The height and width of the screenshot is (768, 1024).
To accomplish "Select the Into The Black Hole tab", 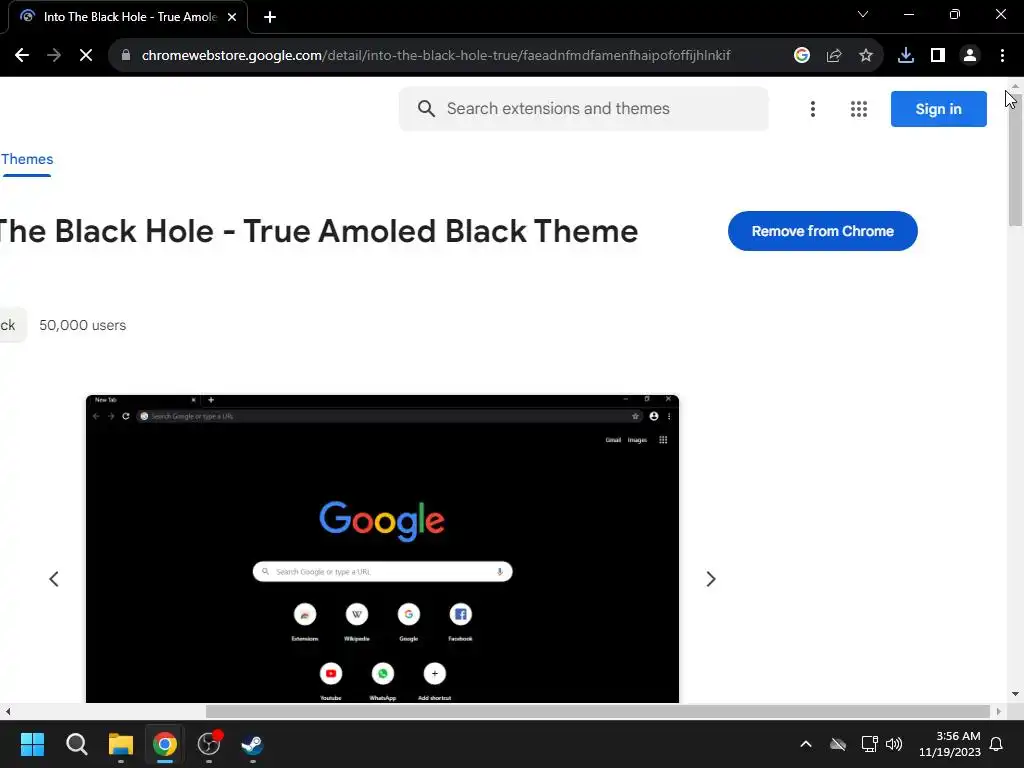I will (128, 17).
